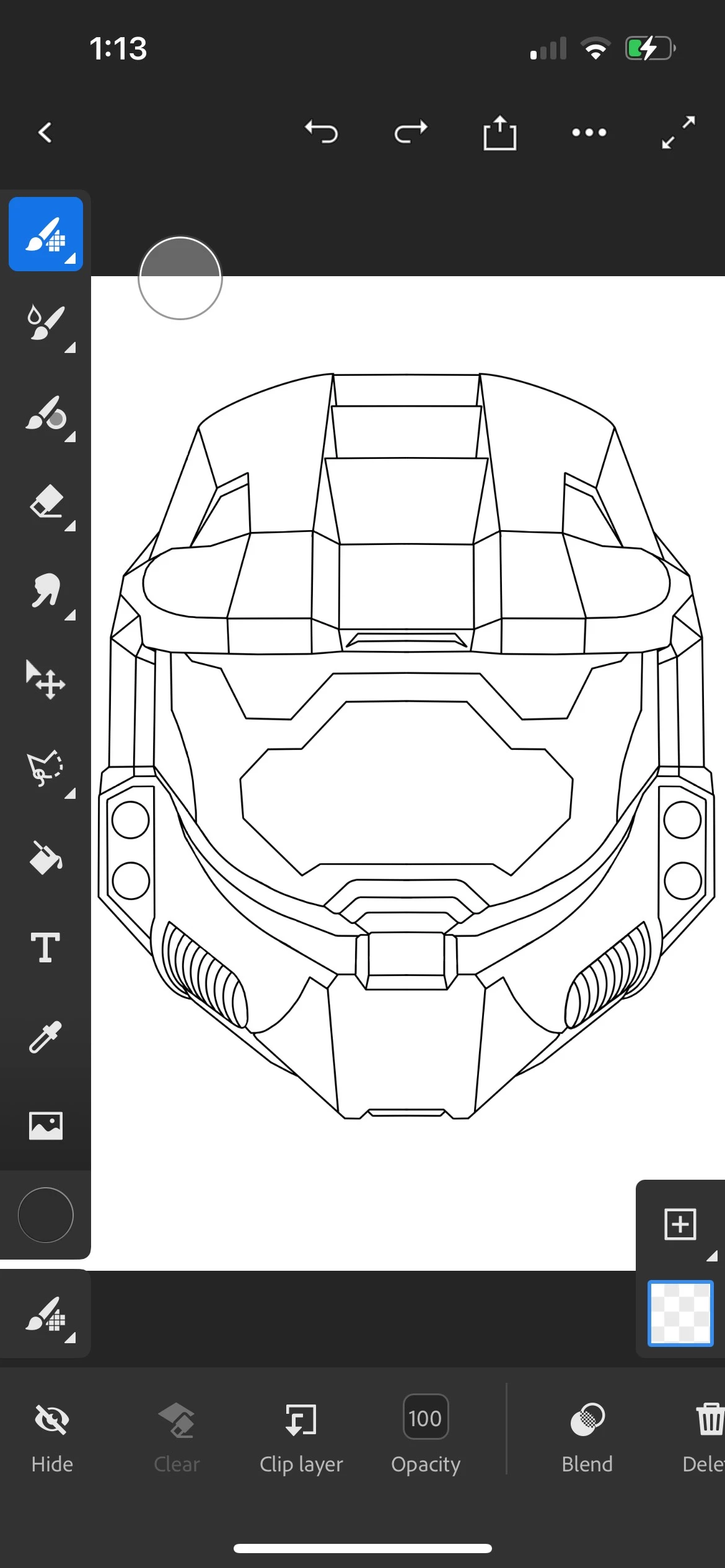Select the Lasso selection tool
Viewport: 725px width, 1568px height.
46,769
